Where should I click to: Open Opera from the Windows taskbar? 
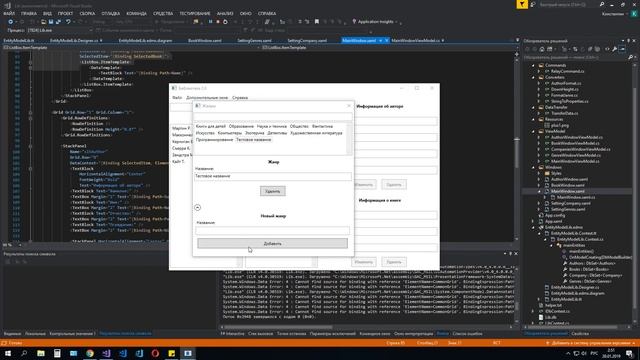(155, 353)
